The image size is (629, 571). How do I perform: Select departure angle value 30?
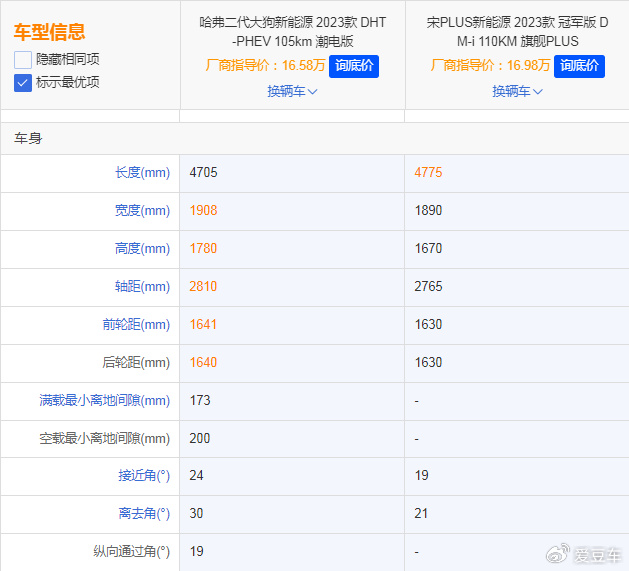[x=197, y=514]
